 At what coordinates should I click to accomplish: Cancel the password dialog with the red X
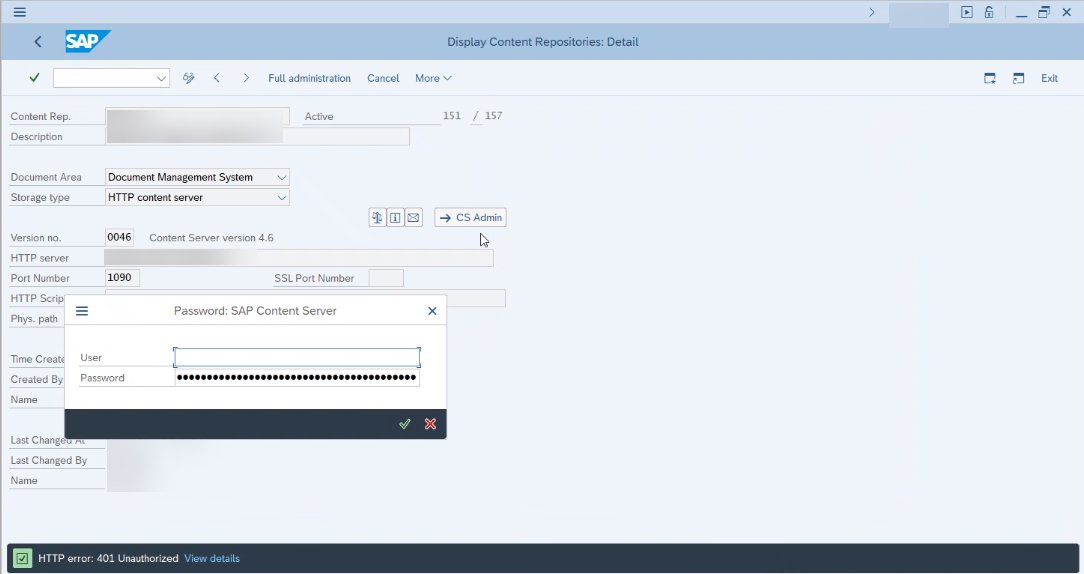pos(430,424)
